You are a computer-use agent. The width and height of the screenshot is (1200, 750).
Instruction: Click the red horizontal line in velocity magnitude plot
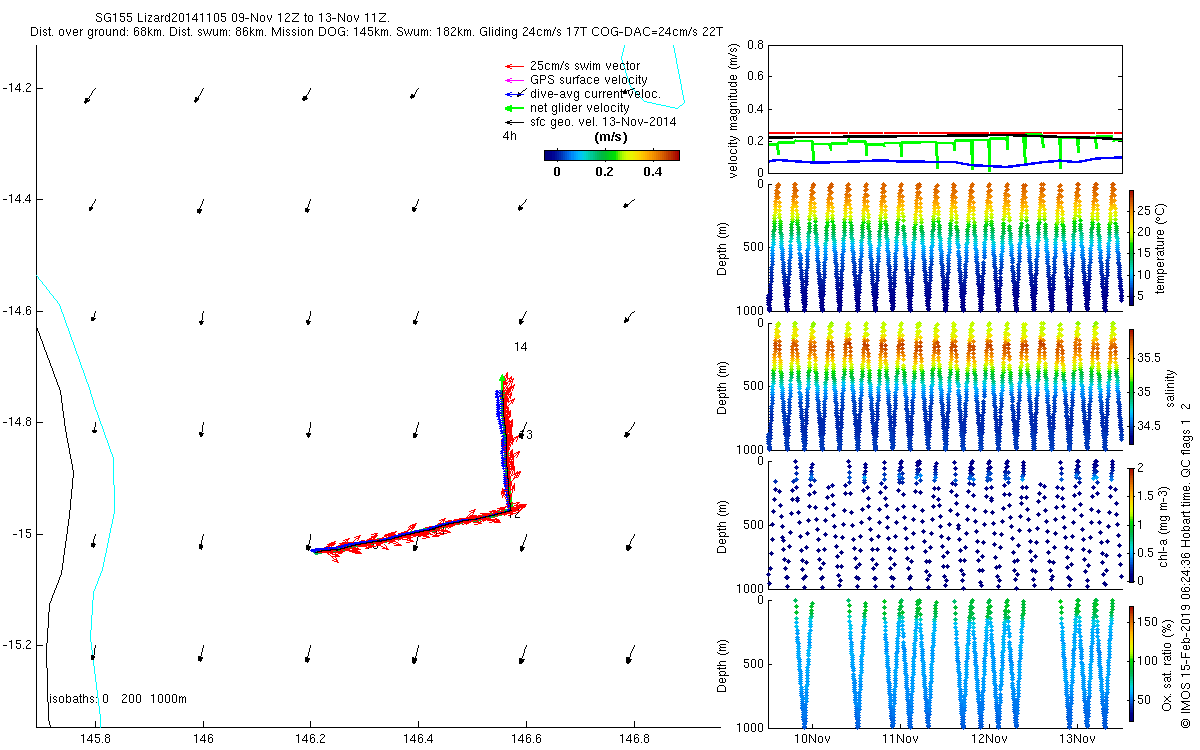tap(944, 132)
